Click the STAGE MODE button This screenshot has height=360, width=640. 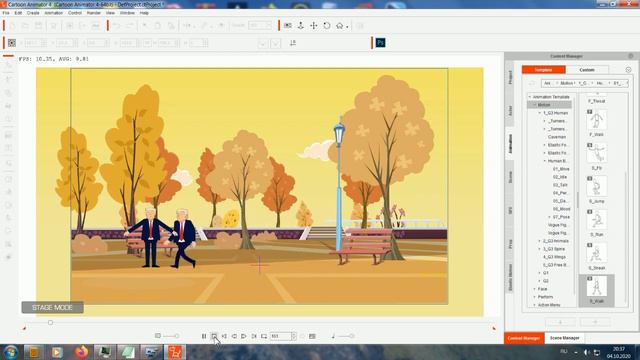click(52, 307)
